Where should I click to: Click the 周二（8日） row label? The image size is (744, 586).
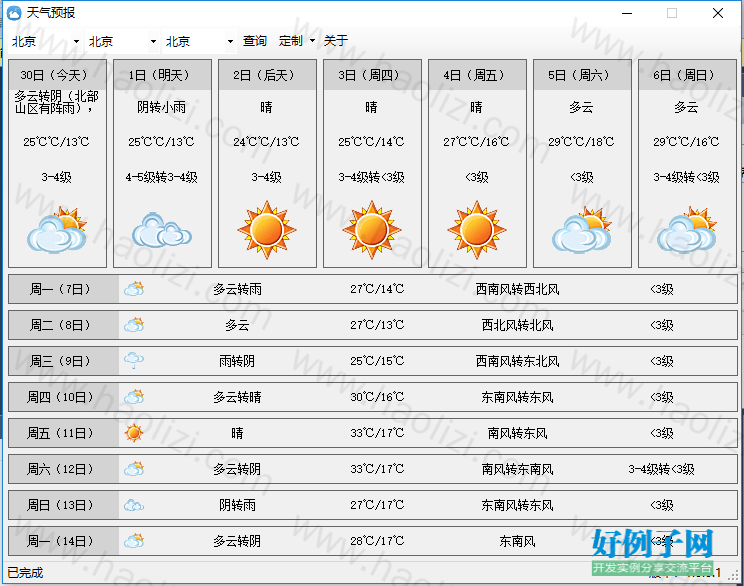click(64, 325)
